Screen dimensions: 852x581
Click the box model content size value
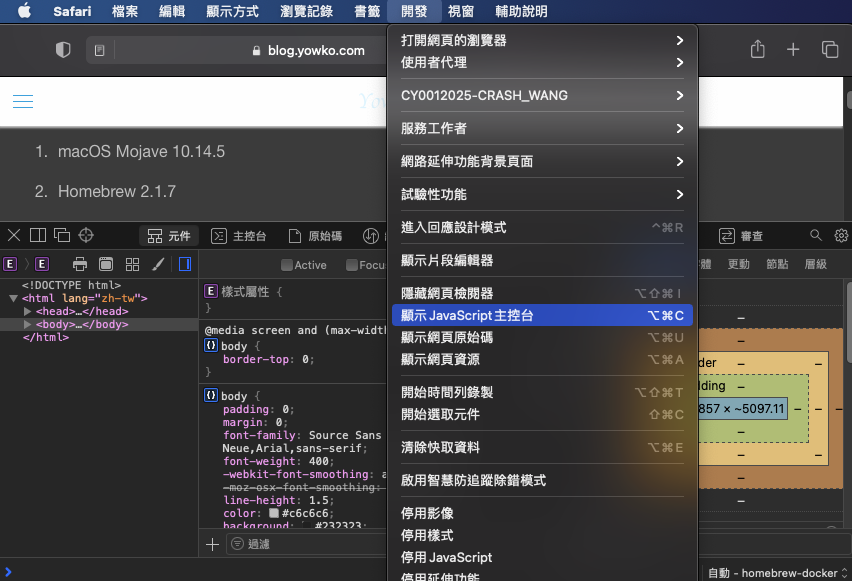click(742, 409)
